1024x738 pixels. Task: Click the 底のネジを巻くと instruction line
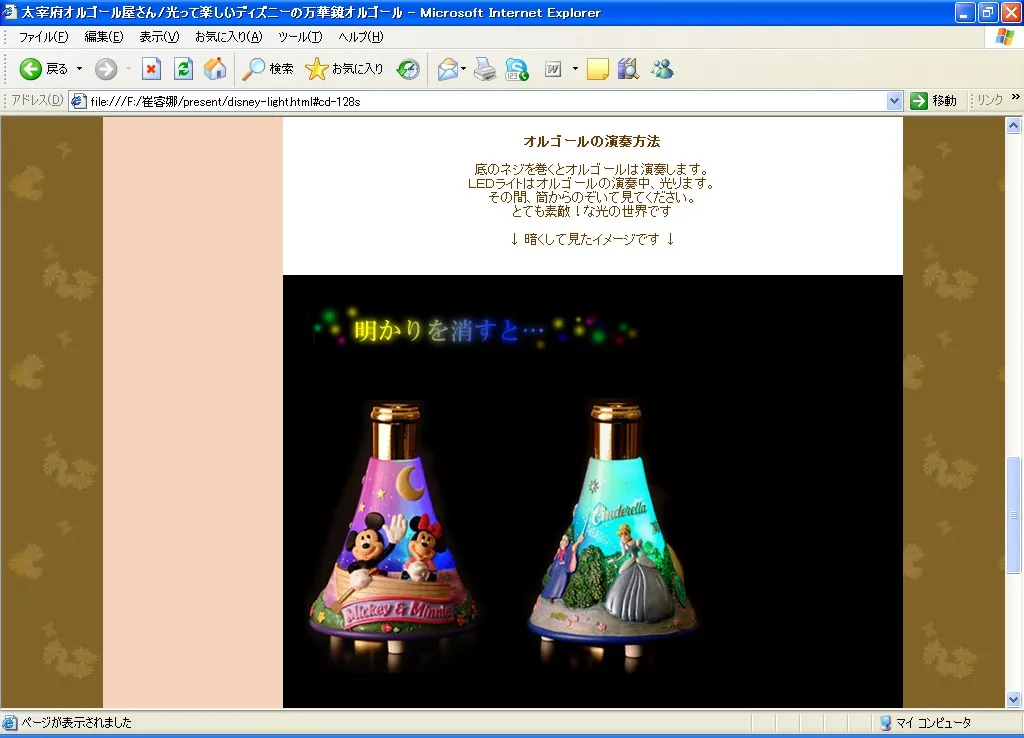[x=592, y=169]
